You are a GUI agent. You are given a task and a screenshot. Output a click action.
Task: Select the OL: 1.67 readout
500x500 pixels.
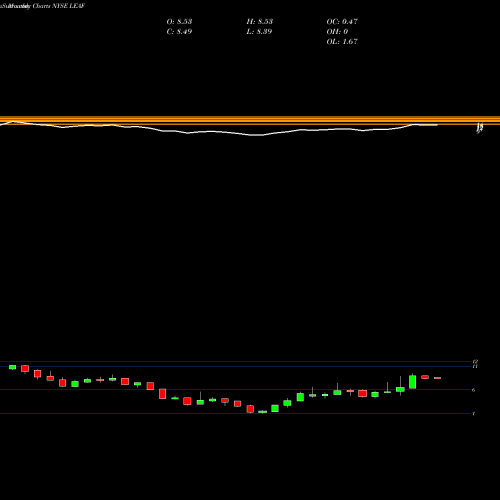342,41
